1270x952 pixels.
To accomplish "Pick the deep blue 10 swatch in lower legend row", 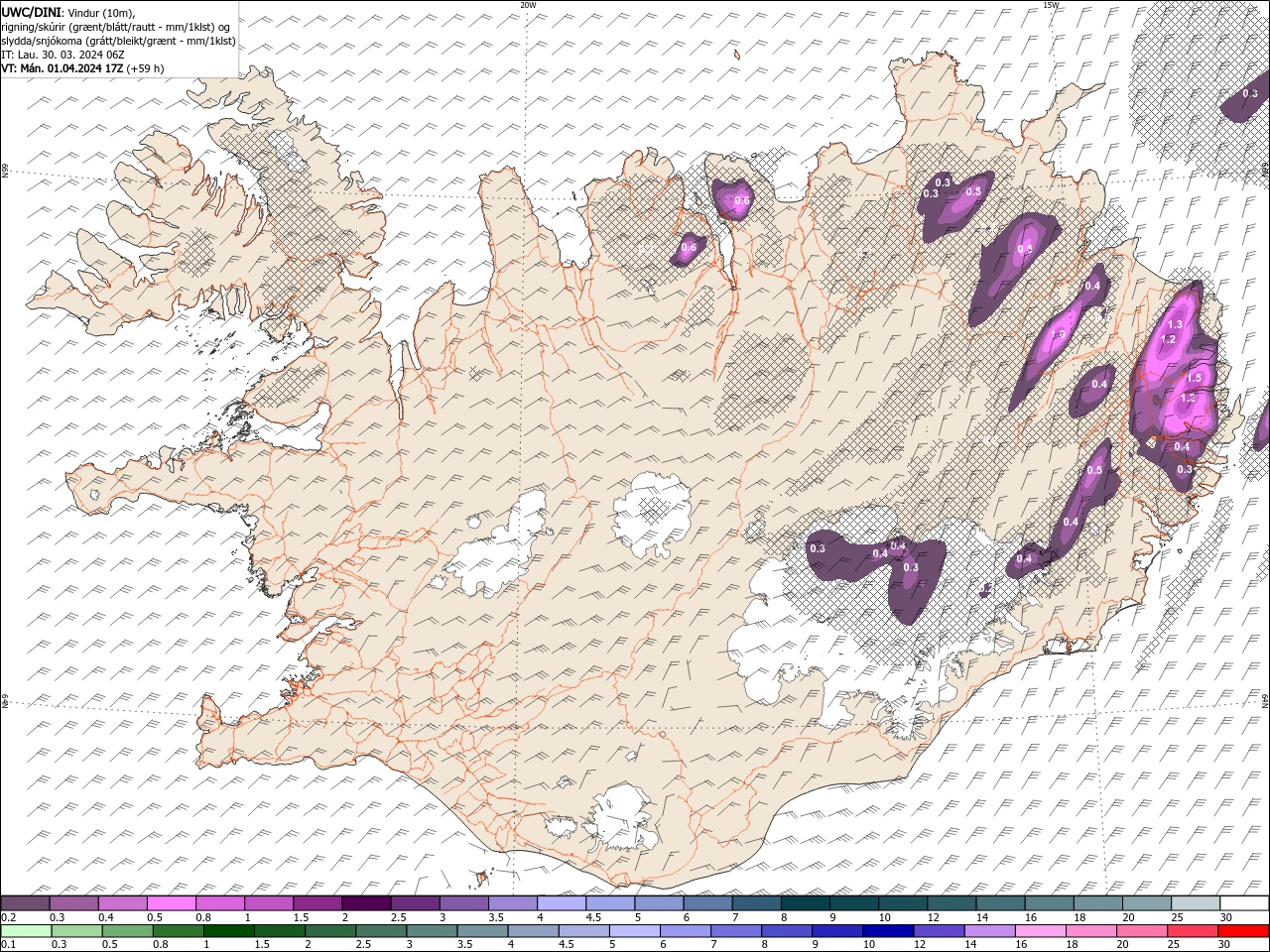I will click(888, 930).
